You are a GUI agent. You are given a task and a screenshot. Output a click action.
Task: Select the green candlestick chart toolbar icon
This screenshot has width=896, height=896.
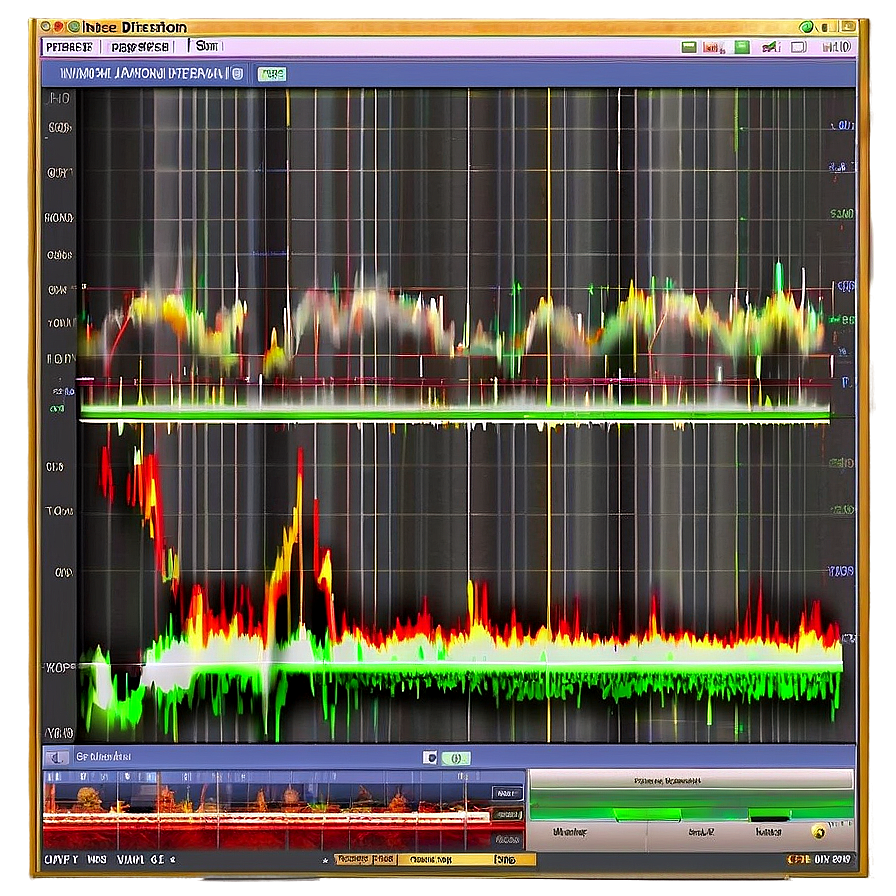(690, 46)
